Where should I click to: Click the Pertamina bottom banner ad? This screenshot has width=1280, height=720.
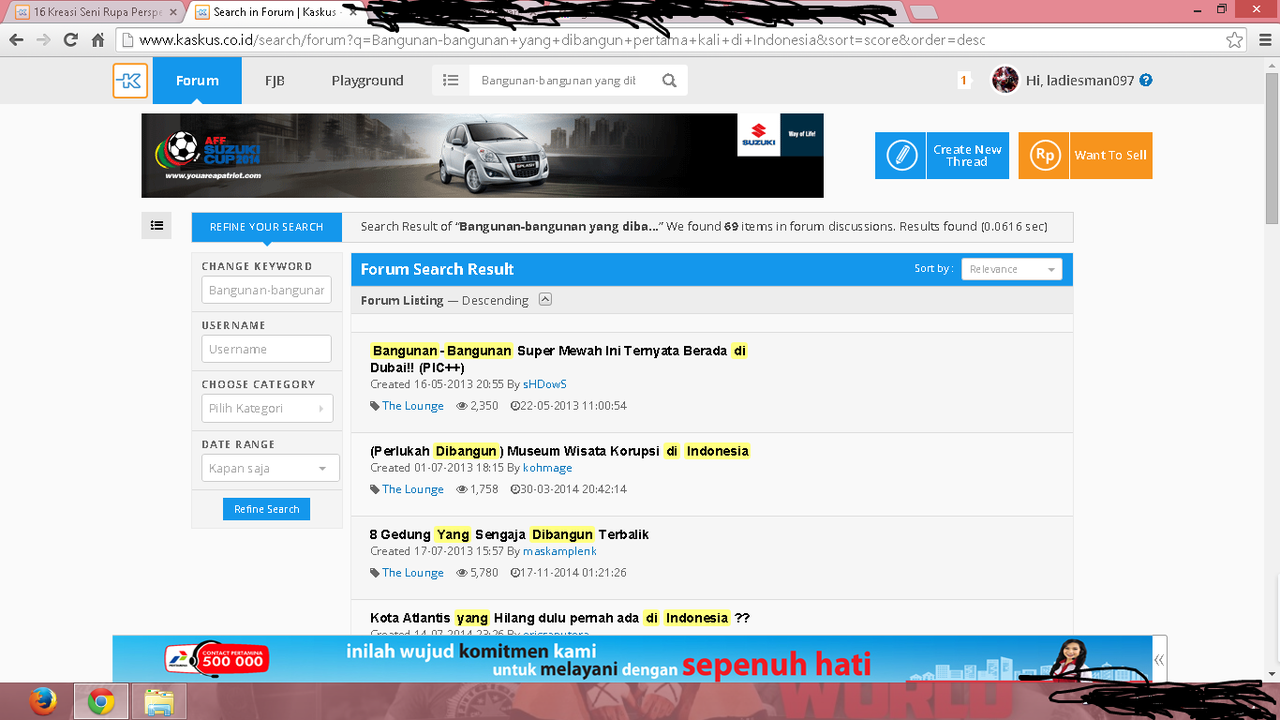click(632, 659)
